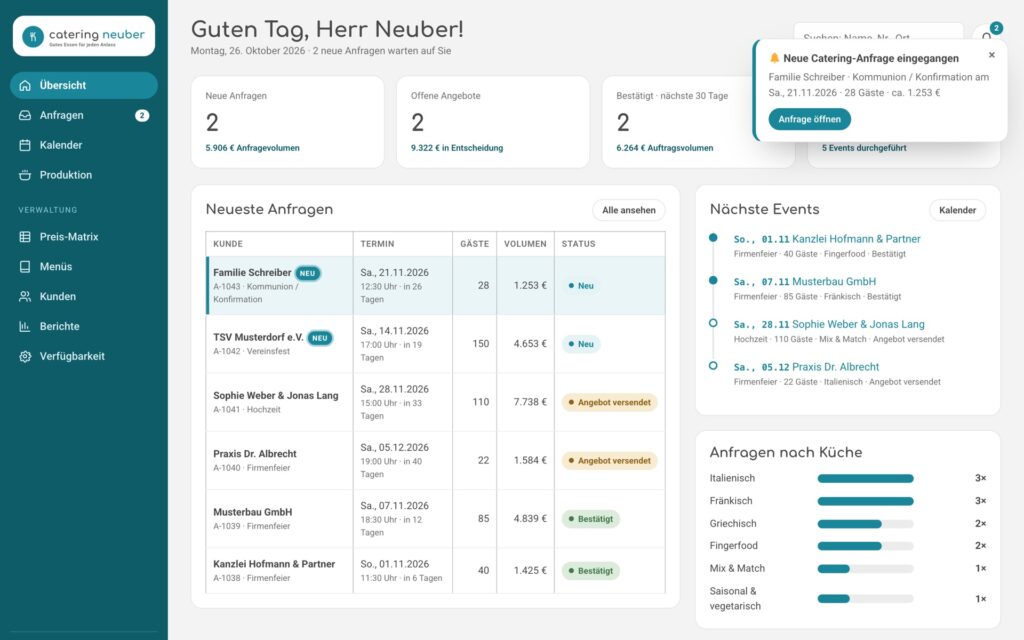This screenshot has width=1024, height=640.
Task: Open Musterbau GmbH table row
Action: click(436, 518)
